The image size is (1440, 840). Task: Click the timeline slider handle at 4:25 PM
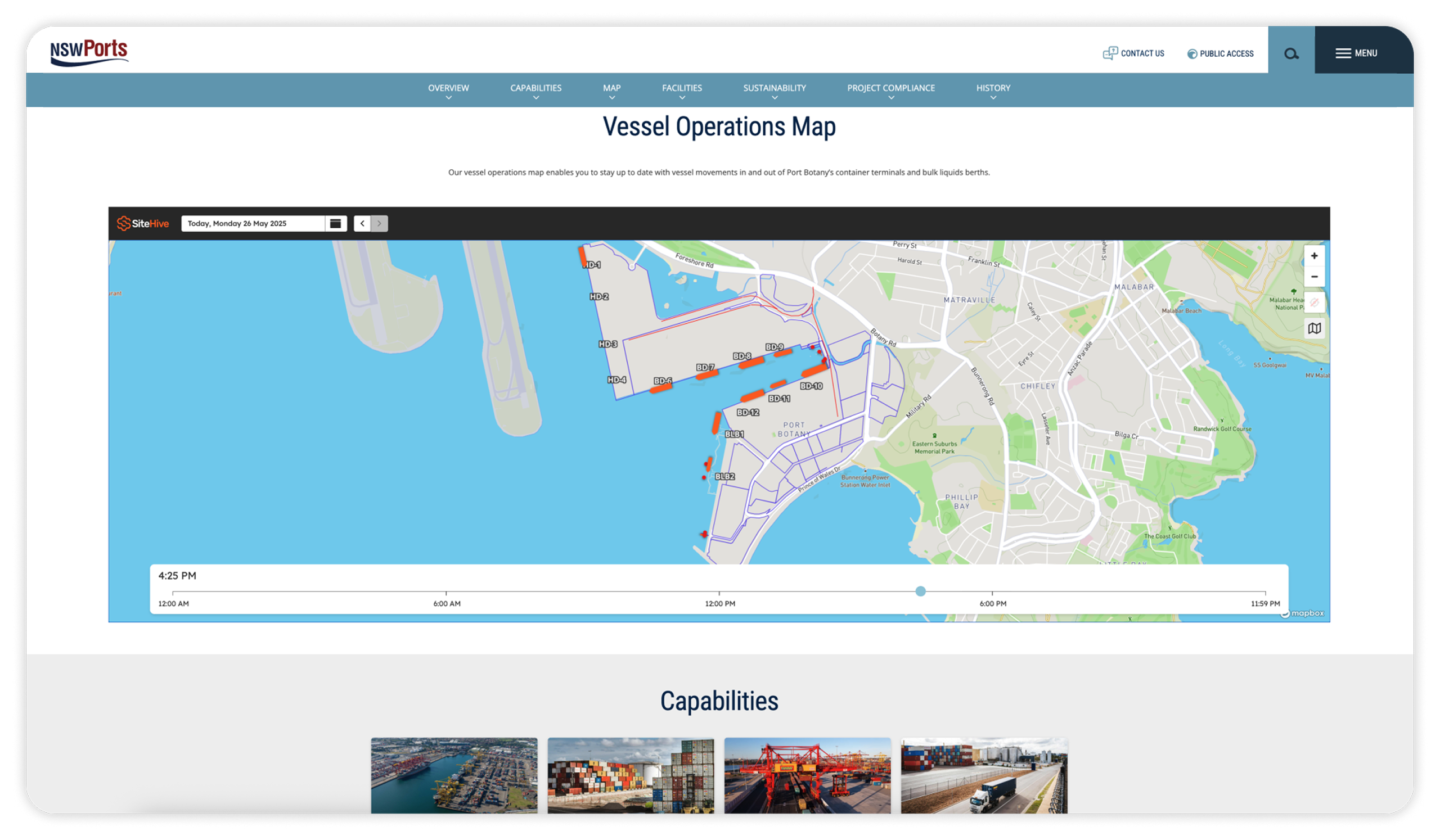[x=921, y=591]
